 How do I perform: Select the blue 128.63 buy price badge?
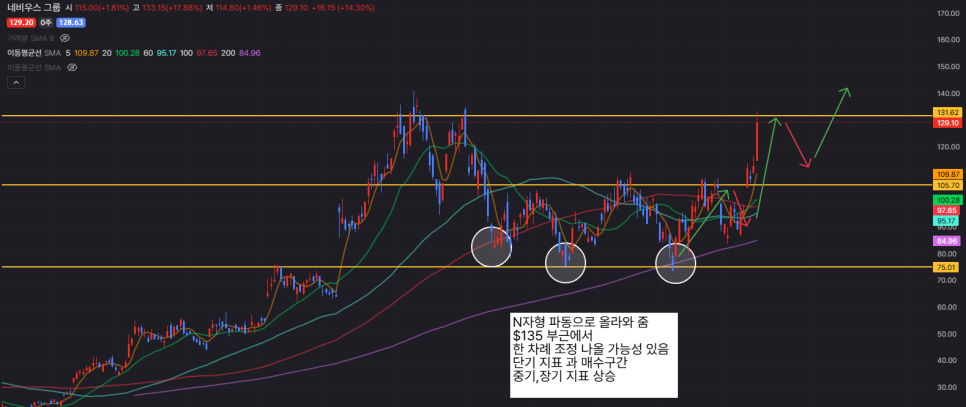click(70, 23)
